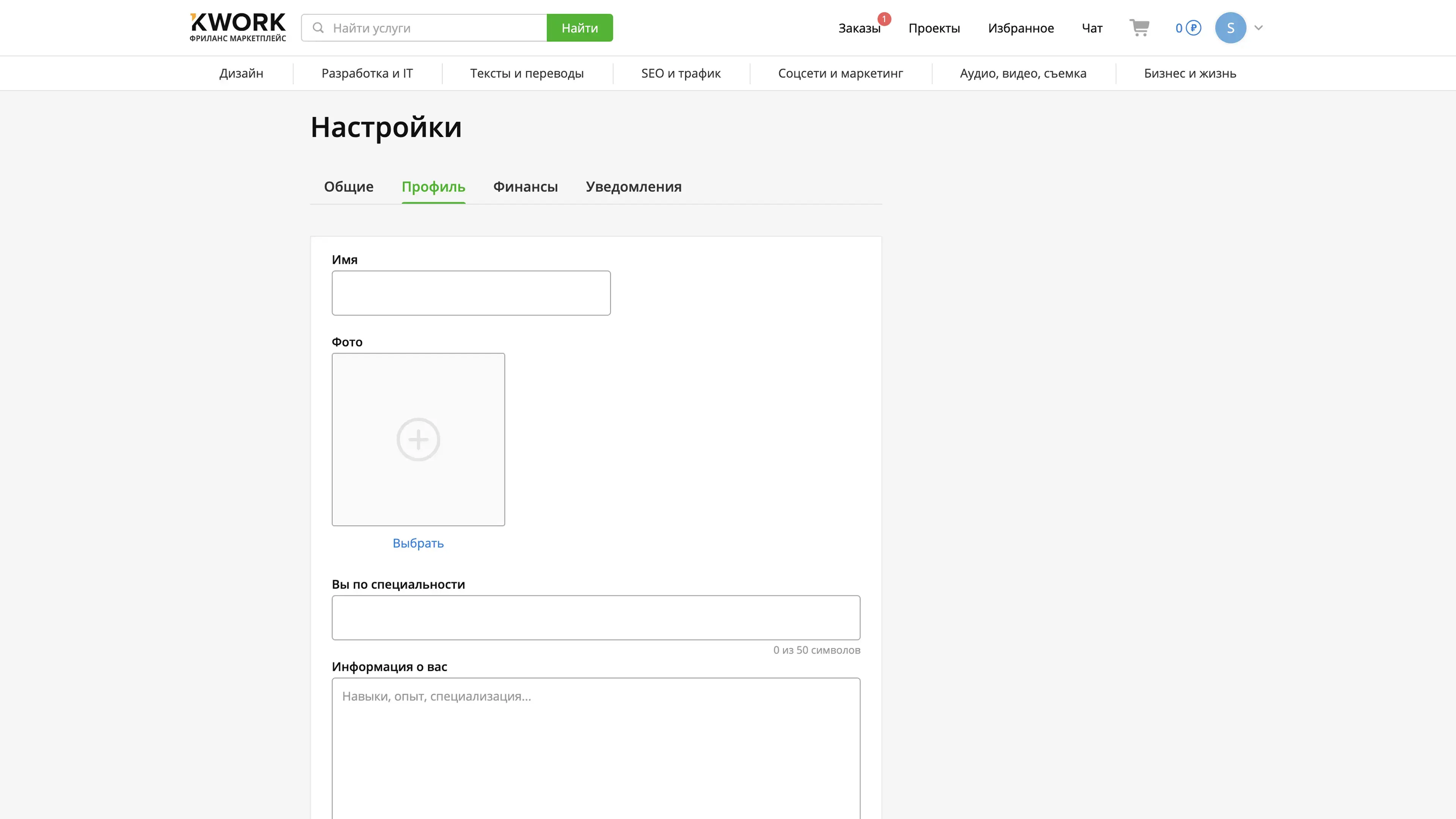Open Проекты in the header
The image size is (1456, 819).
[x=934, y=28]
